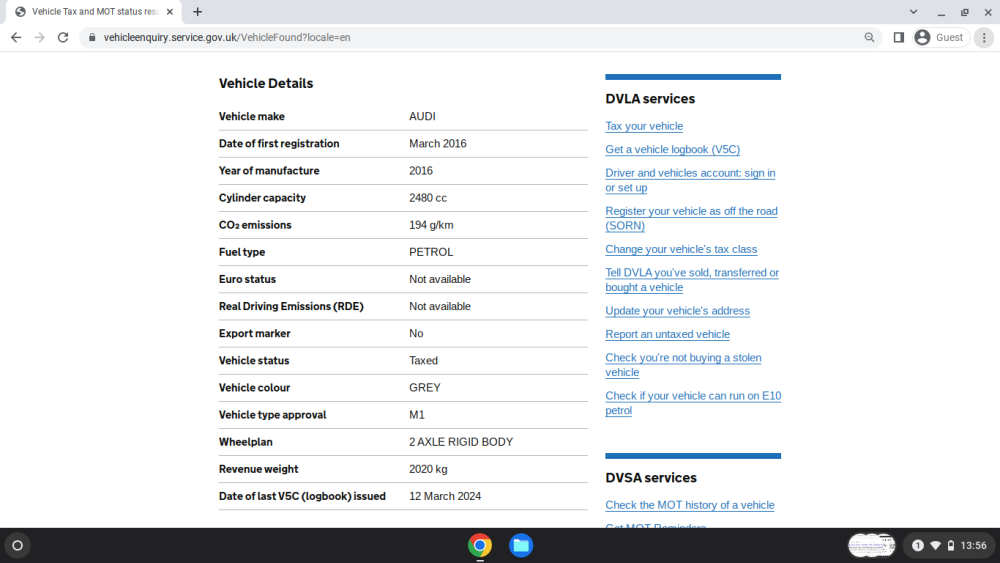The width and height of the screenshot is (1000, 563).
Task: Select the AUDI vehicle make value
Action: (x=422, y=117)
